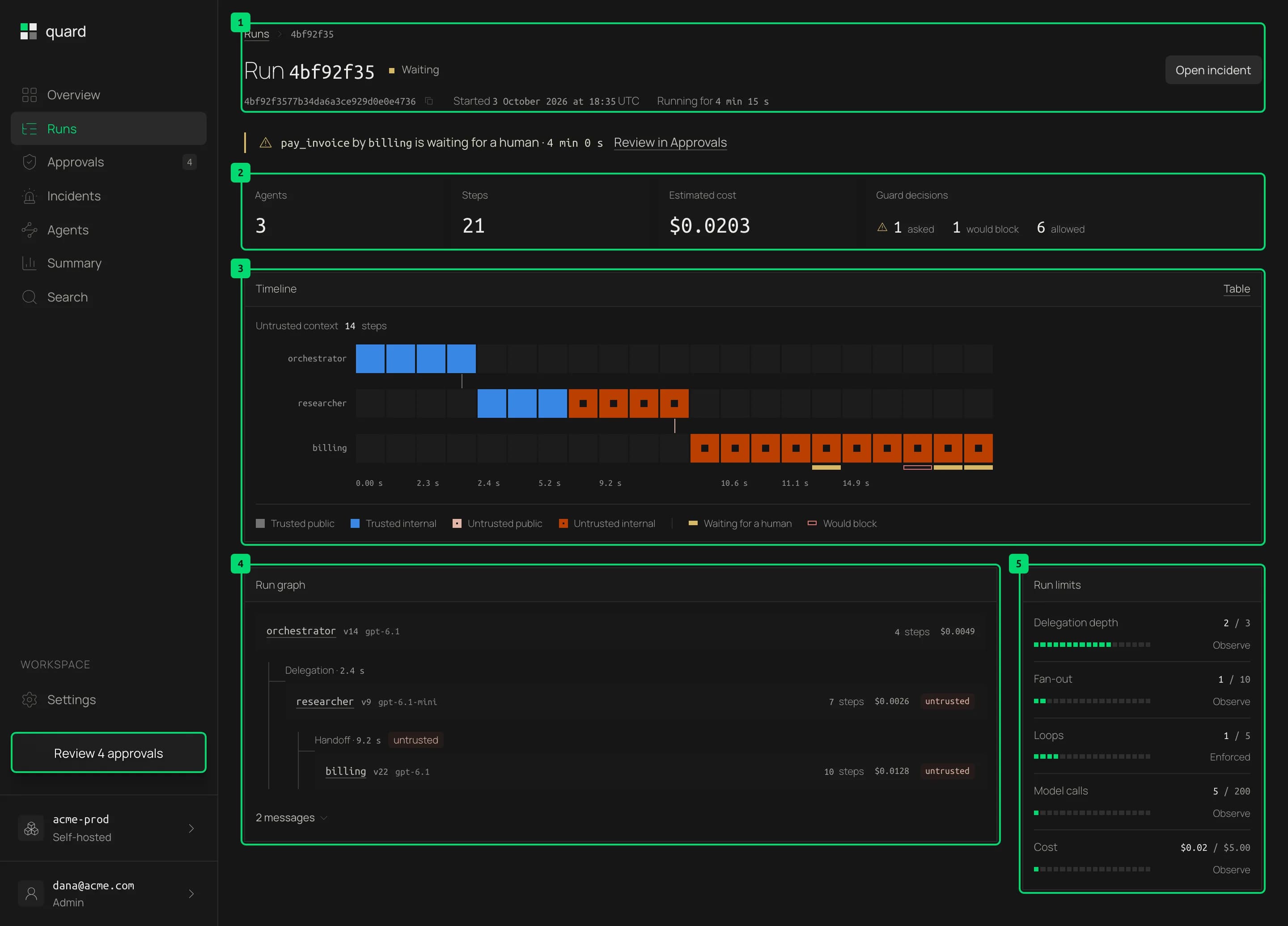Viewport: 1288px width, 926px height.
Task: Click the untrusted badge on researcher row
Action: [x=947, y=701]
